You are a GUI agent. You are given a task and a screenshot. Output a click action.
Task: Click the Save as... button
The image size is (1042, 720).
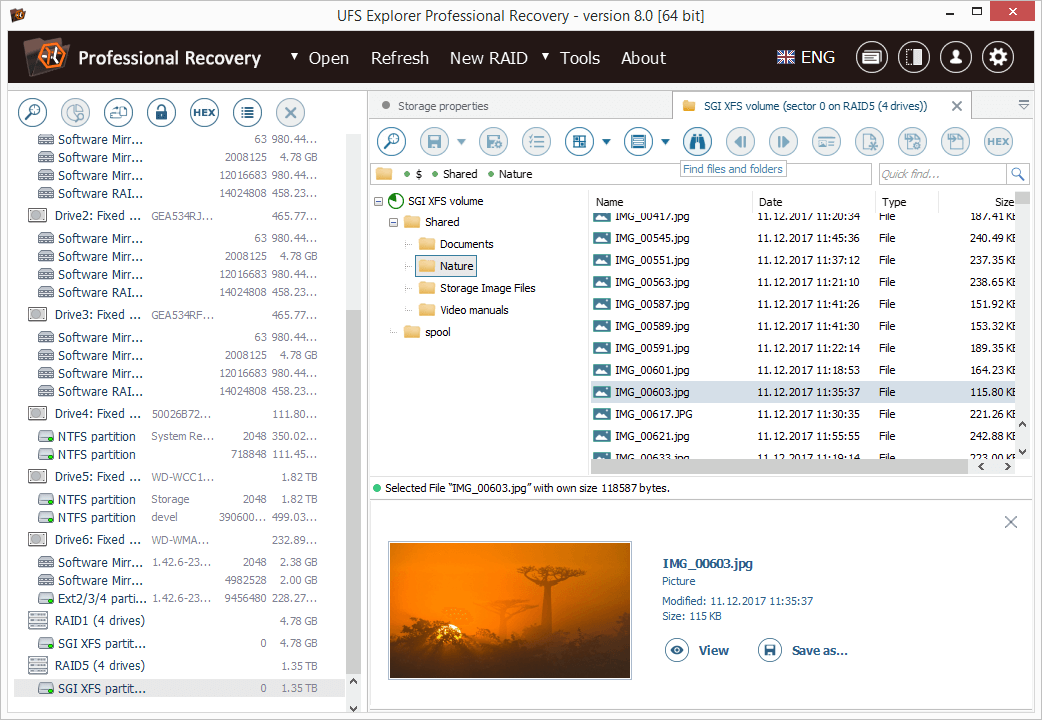pyautogui.click(x=818, y=650)
